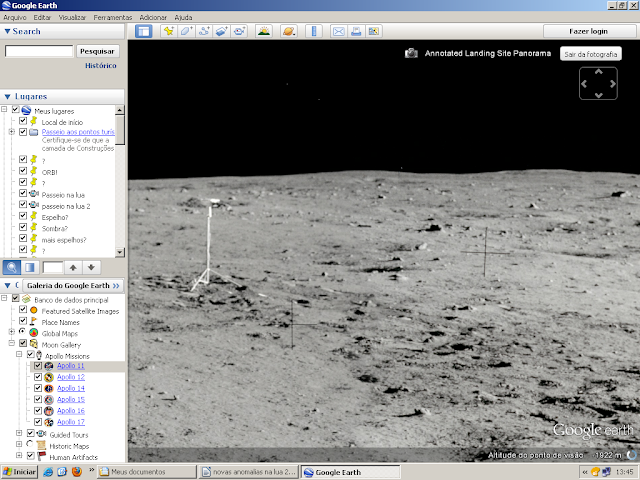Click the Email toolbar icon

339,31
